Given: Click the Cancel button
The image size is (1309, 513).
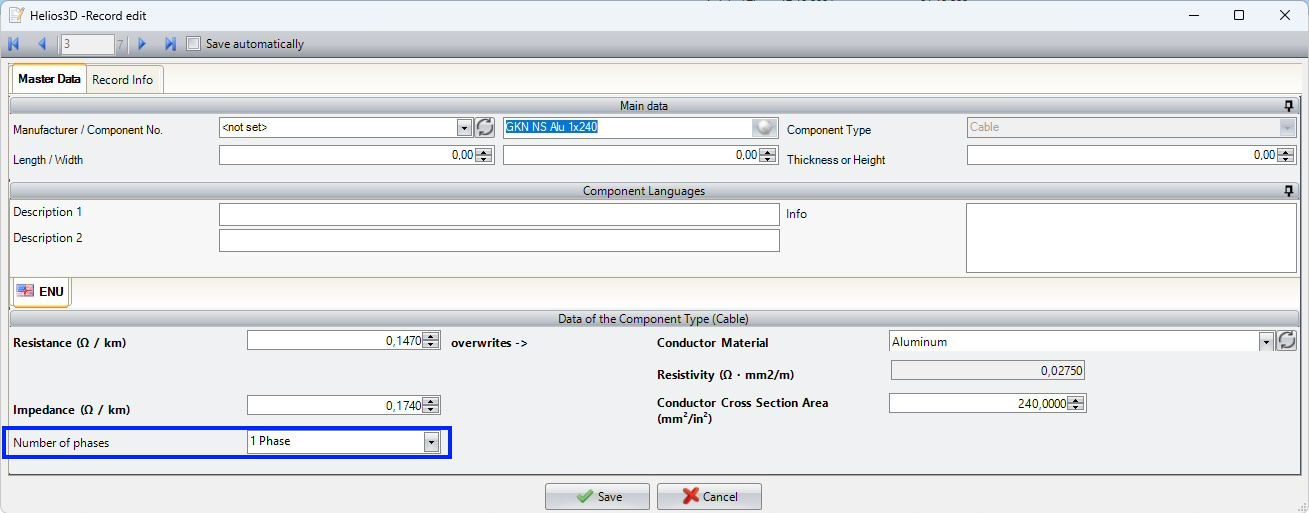Looking at the screenshot, I should coord(709,497).
